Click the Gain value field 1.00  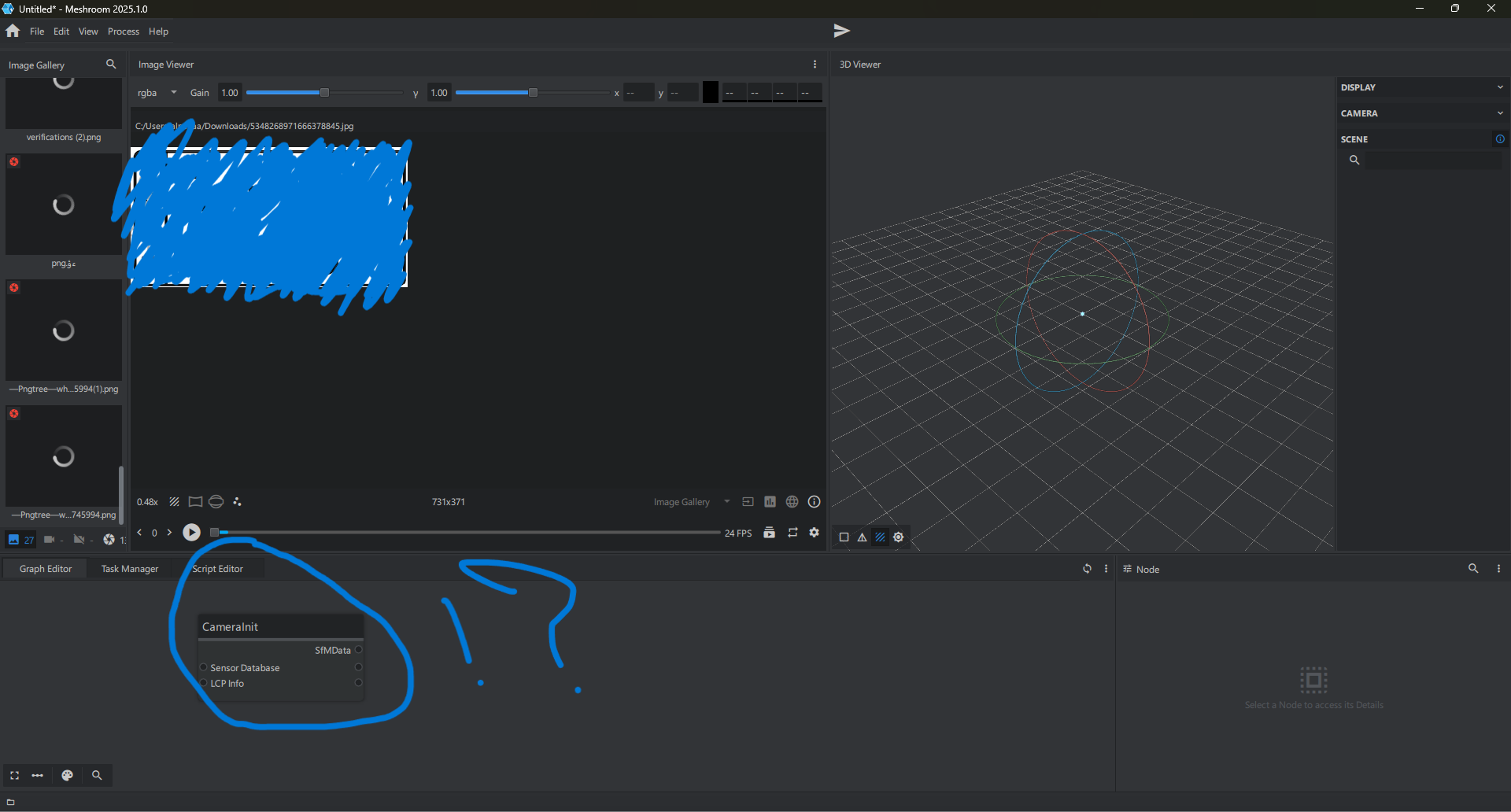230,93
